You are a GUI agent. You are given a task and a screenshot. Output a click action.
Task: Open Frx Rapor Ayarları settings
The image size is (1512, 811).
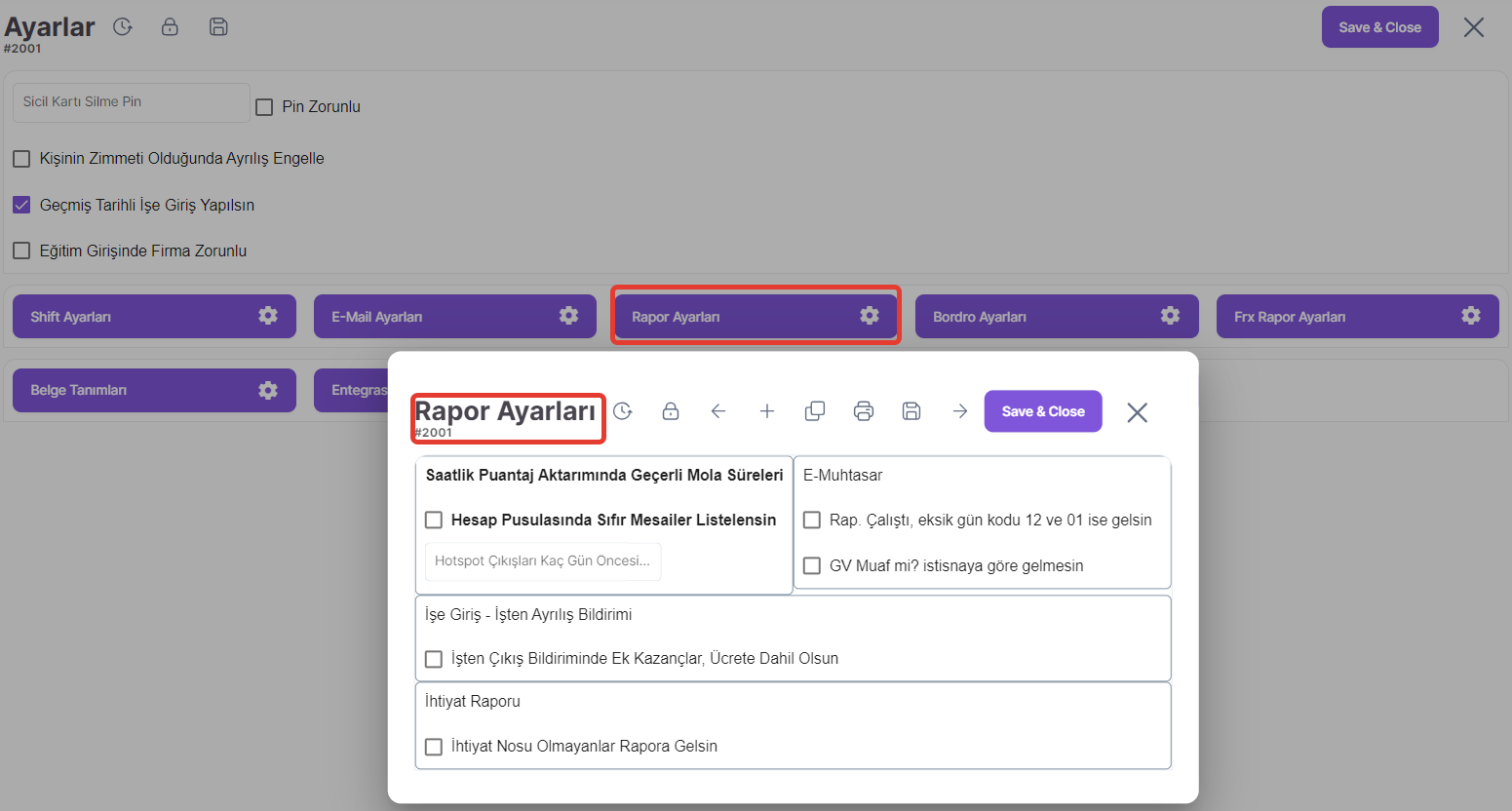(1357, 317)
